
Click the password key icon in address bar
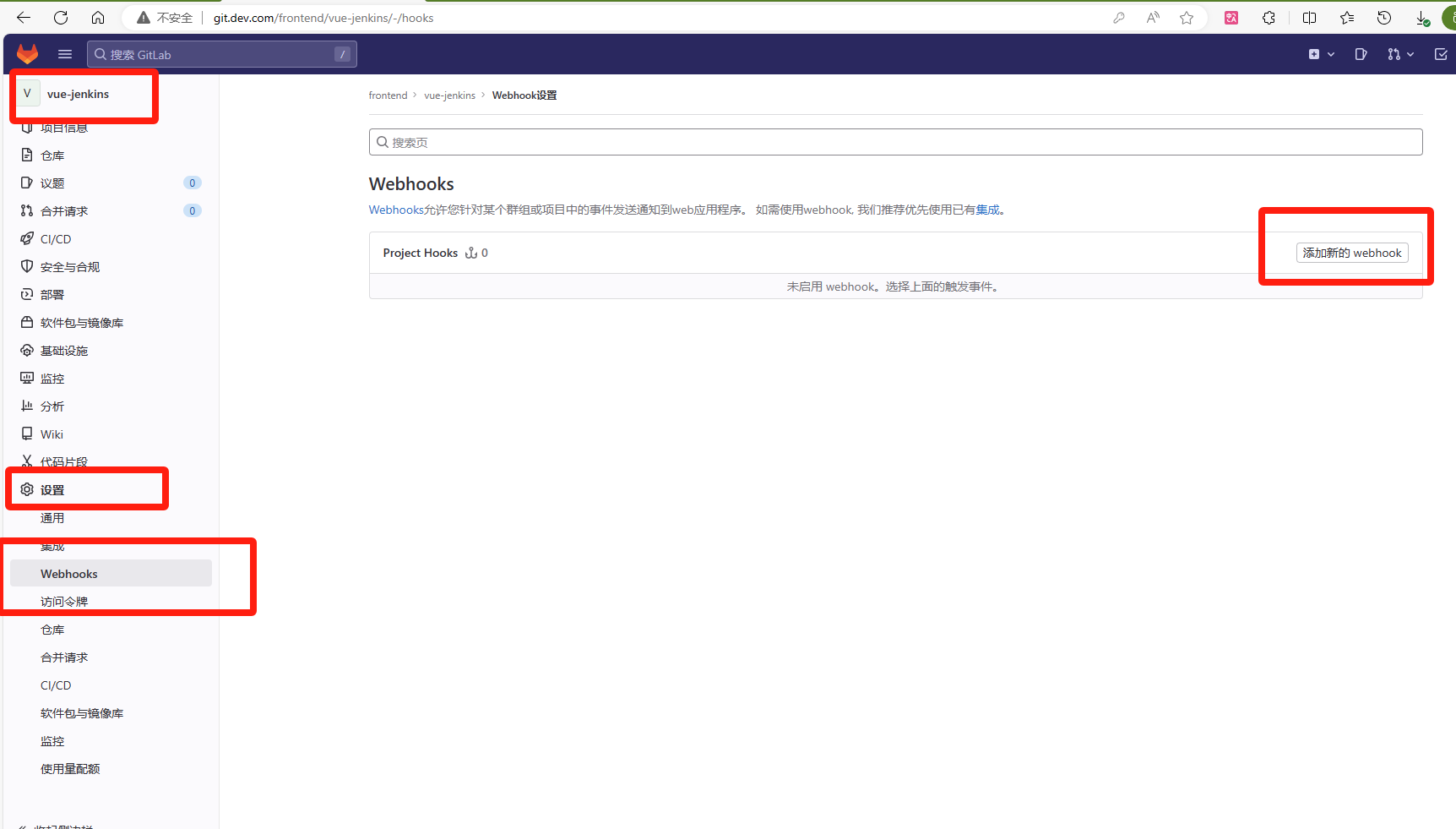coord(1119,18)
